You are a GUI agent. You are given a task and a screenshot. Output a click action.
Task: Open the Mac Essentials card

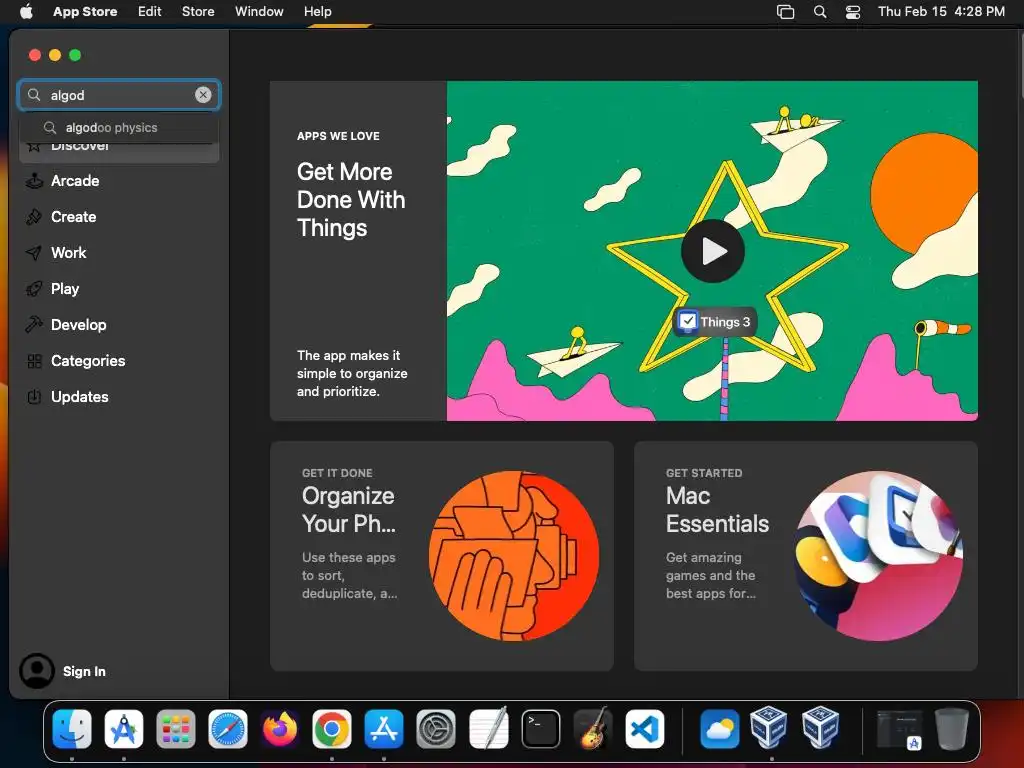806,556
